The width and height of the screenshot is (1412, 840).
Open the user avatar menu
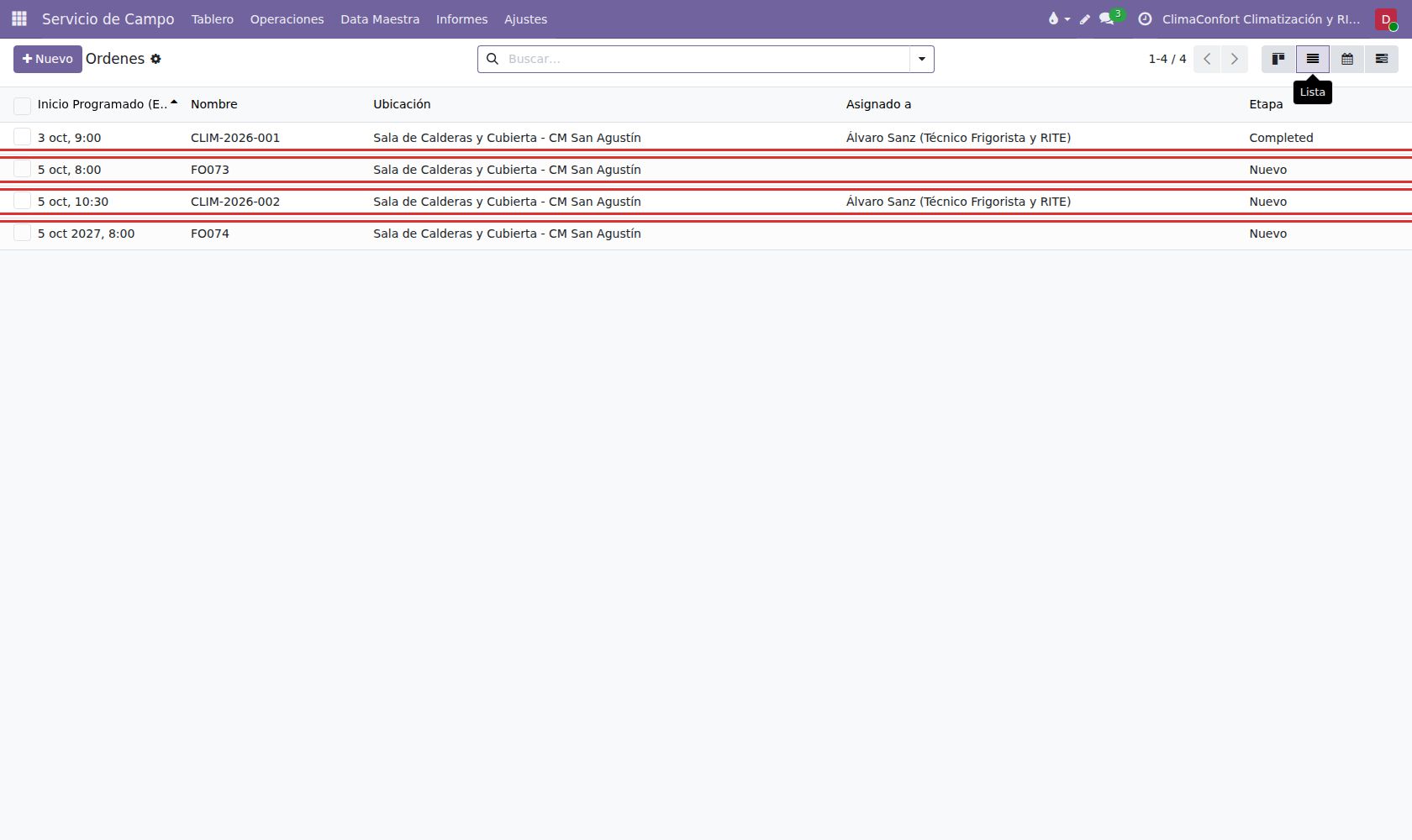(x=1386, y=19)
